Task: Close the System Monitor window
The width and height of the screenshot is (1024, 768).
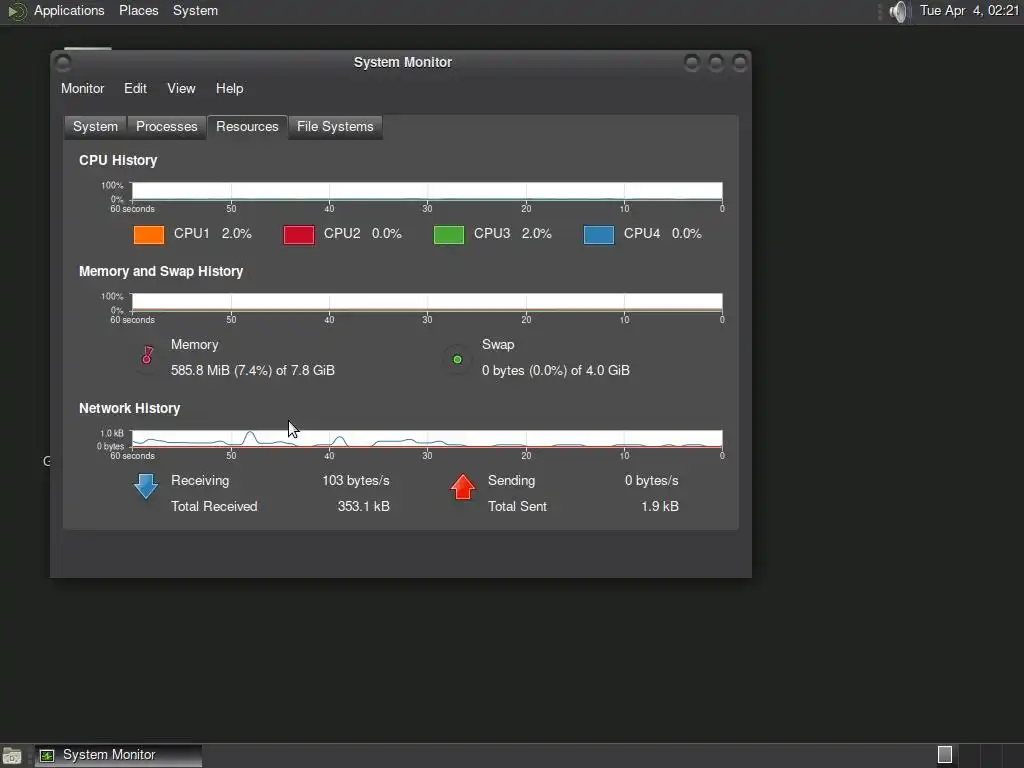Action: [740, 63]
